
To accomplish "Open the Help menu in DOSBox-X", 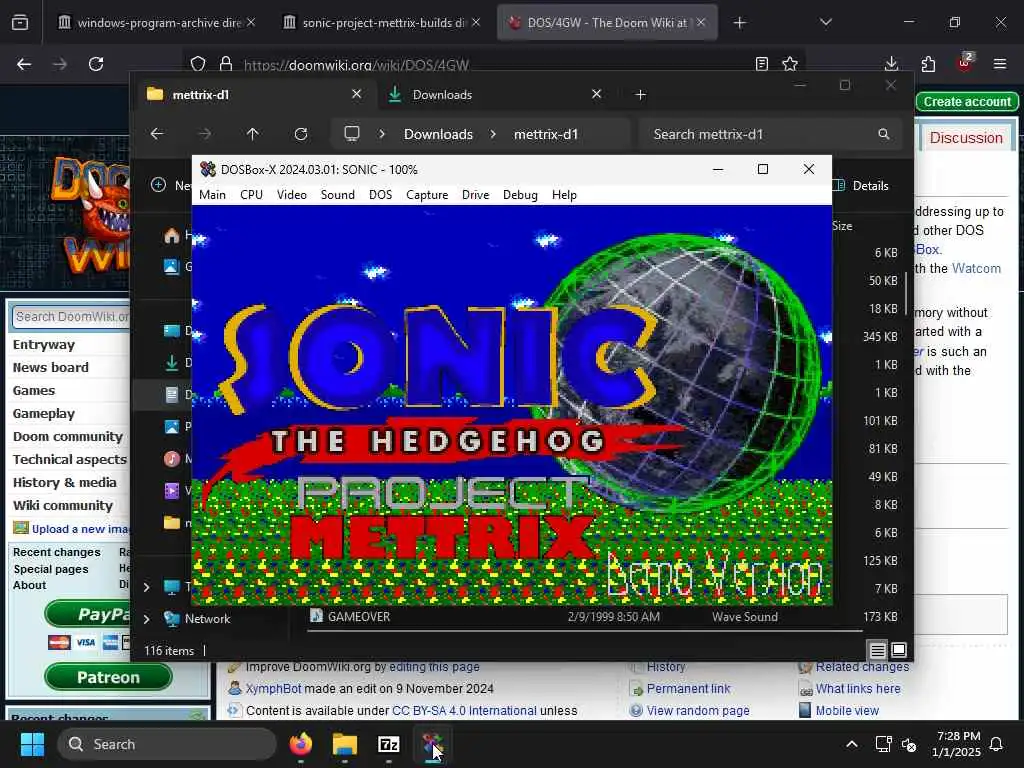I will point(564,195).
